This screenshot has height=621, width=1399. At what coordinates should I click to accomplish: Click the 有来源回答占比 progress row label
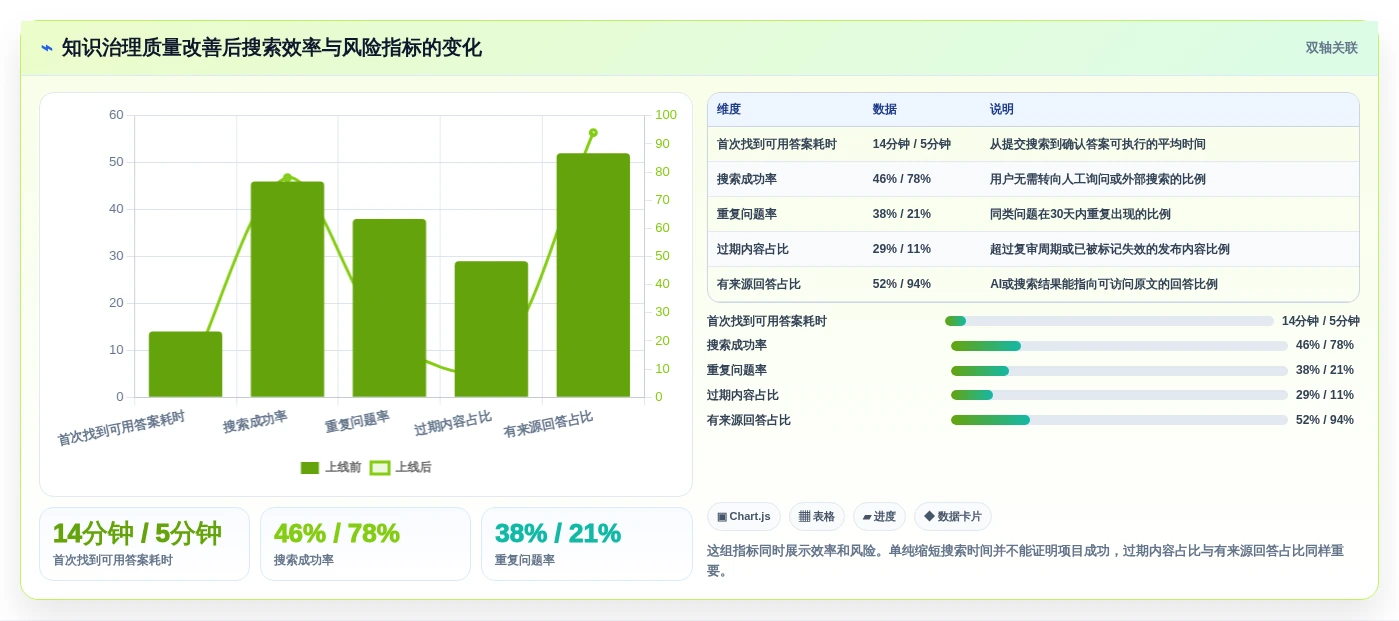coord(749,420)
